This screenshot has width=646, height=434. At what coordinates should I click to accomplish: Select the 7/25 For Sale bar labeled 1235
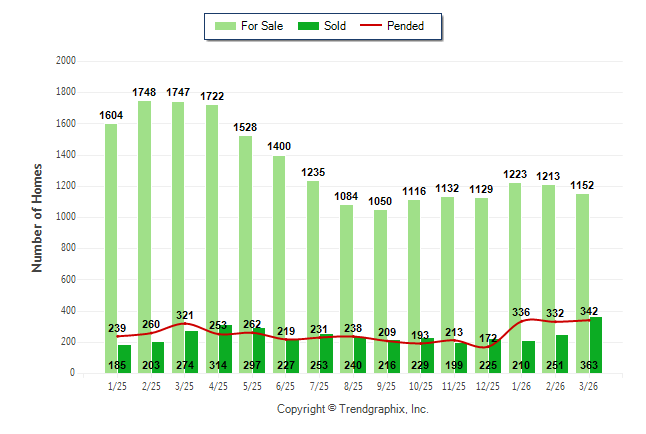click(x=312, y=260)
